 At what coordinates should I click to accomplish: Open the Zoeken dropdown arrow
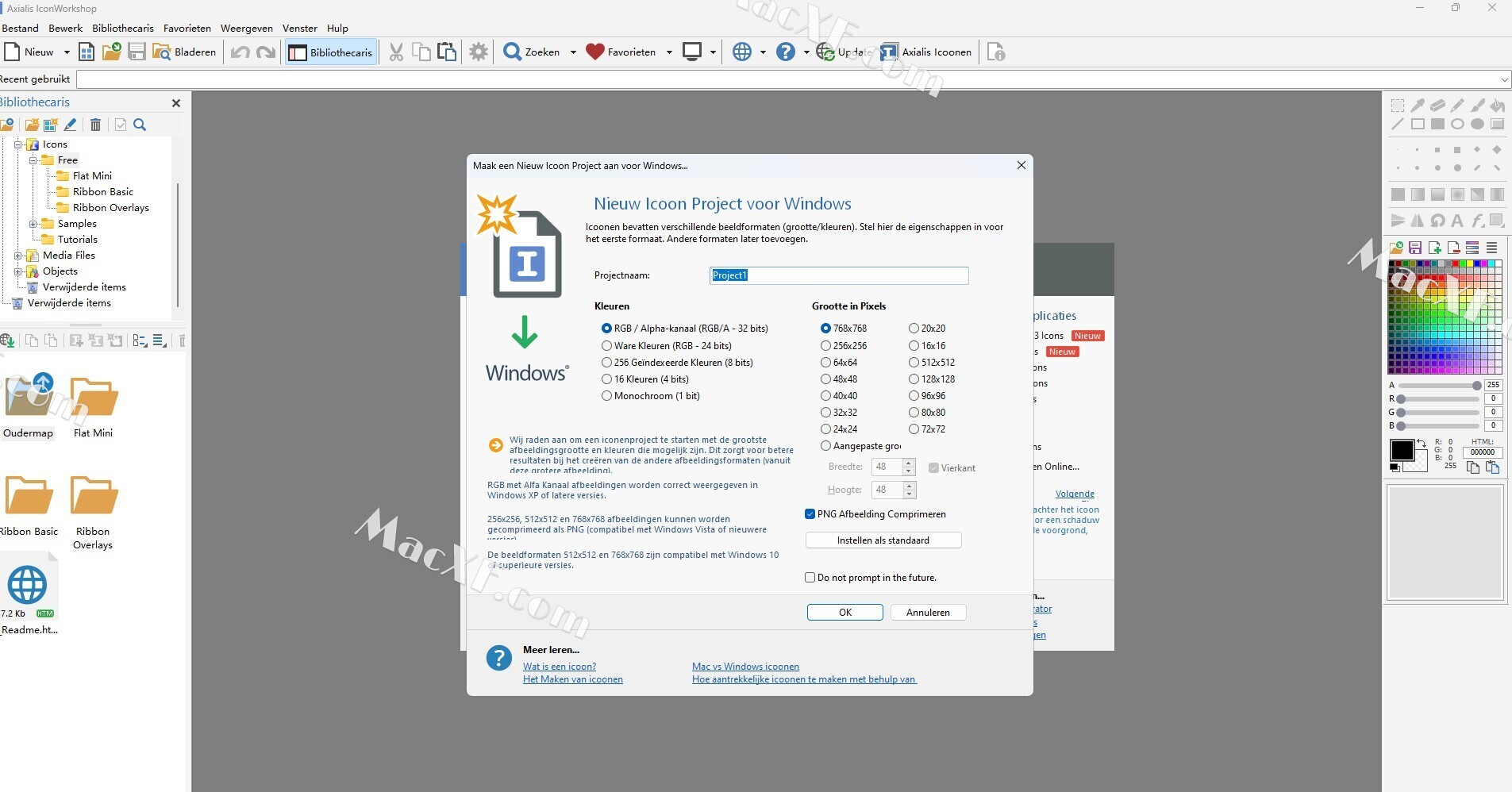[573, 52]
